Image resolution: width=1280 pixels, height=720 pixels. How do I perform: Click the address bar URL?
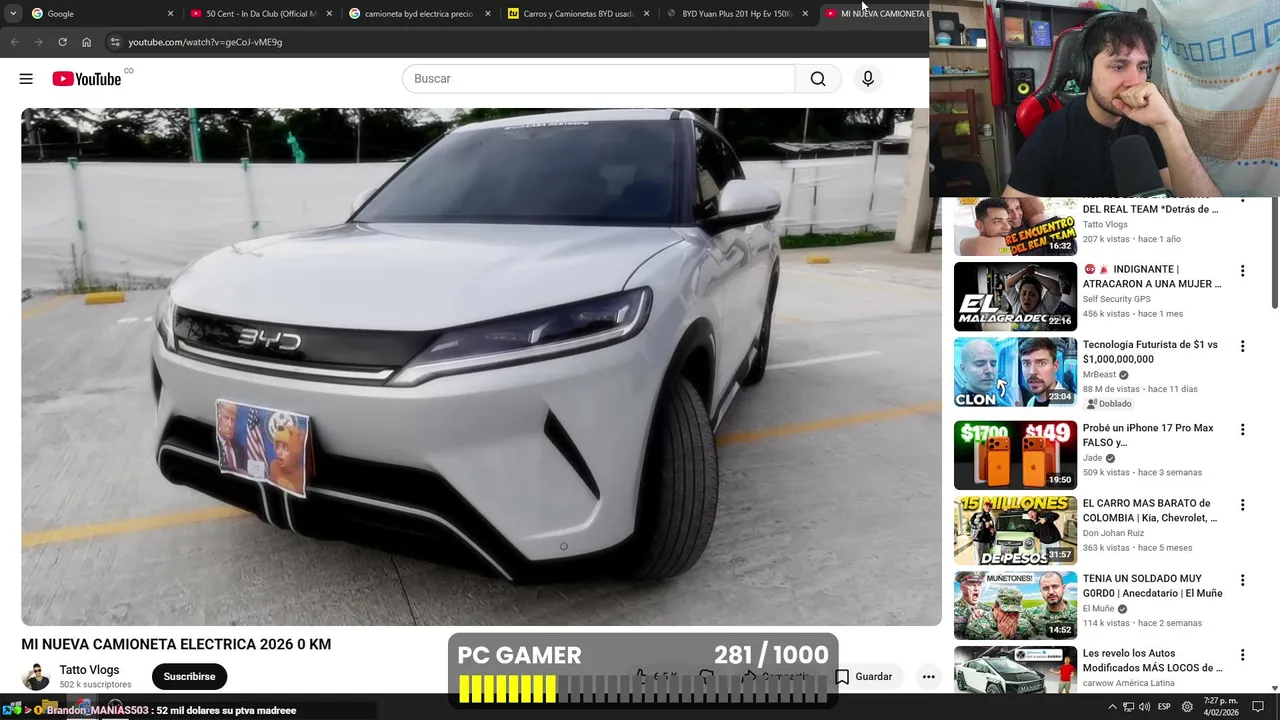click(x=205, y=42)
